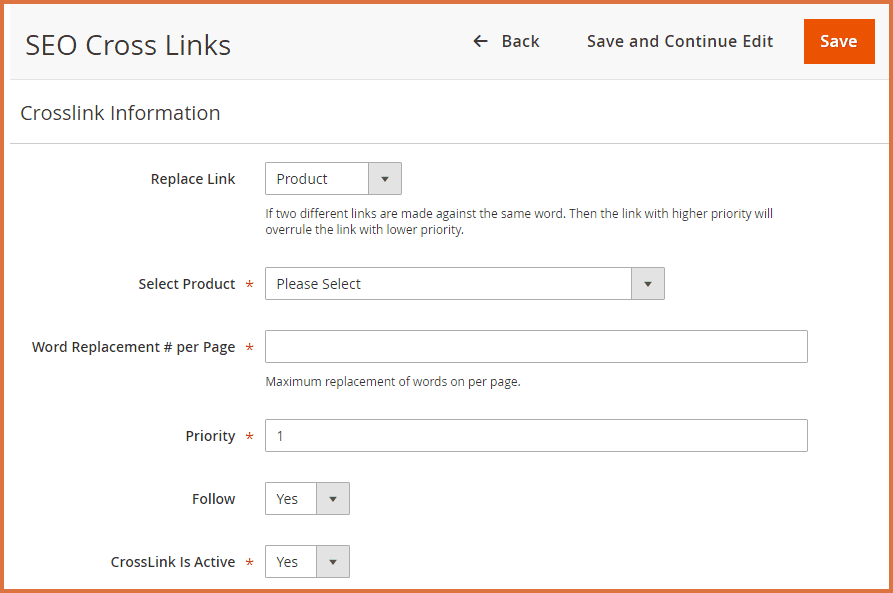Click the Crosslink Information section heading
This screenshot has width=893, height=593.
(120, 113)
